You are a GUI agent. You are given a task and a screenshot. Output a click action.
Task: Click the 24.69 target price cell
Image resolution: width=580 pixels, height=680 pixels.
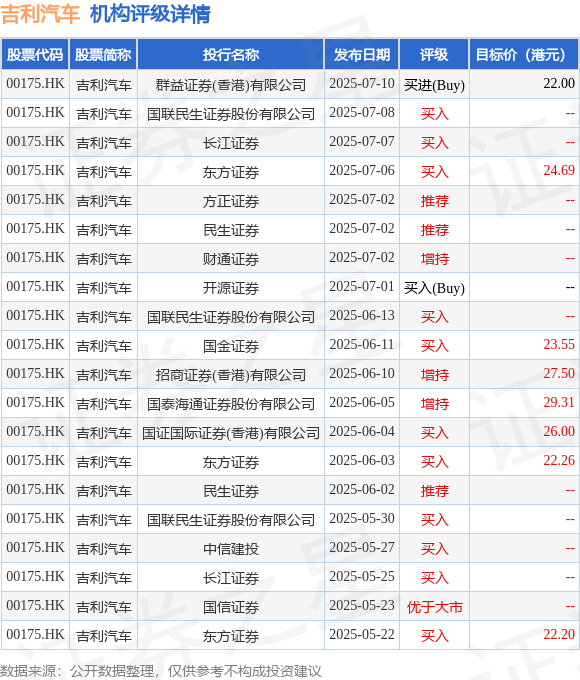point(559,170)
